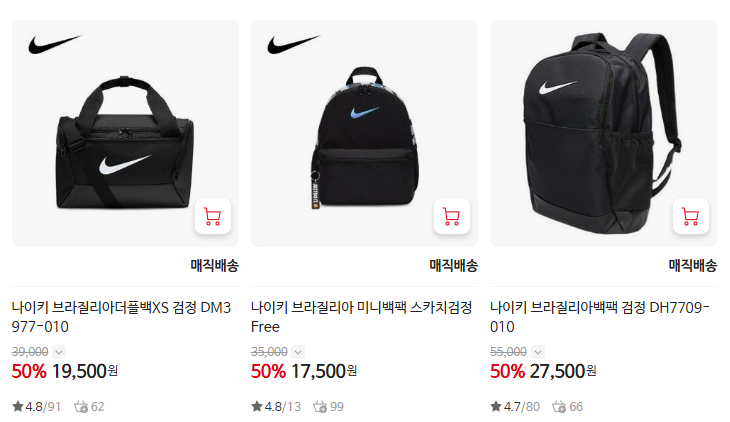This screenshot has width=730, height=422.
Task: Open the 브라질리아백팩 검정 DH7709-010 title
Action: 600,317
